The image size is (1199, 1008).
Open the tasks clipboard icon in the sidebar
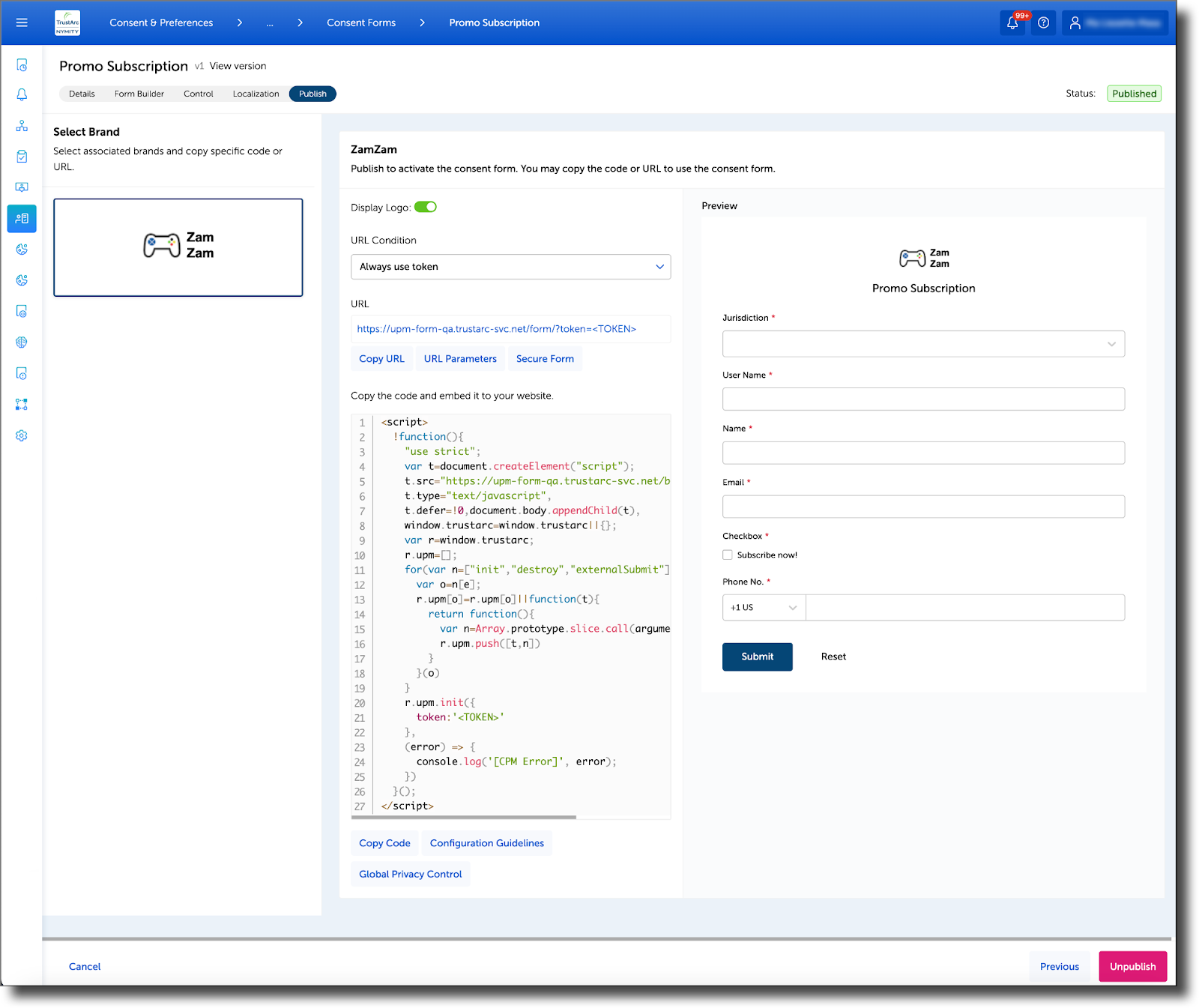(x=22, y=157)
